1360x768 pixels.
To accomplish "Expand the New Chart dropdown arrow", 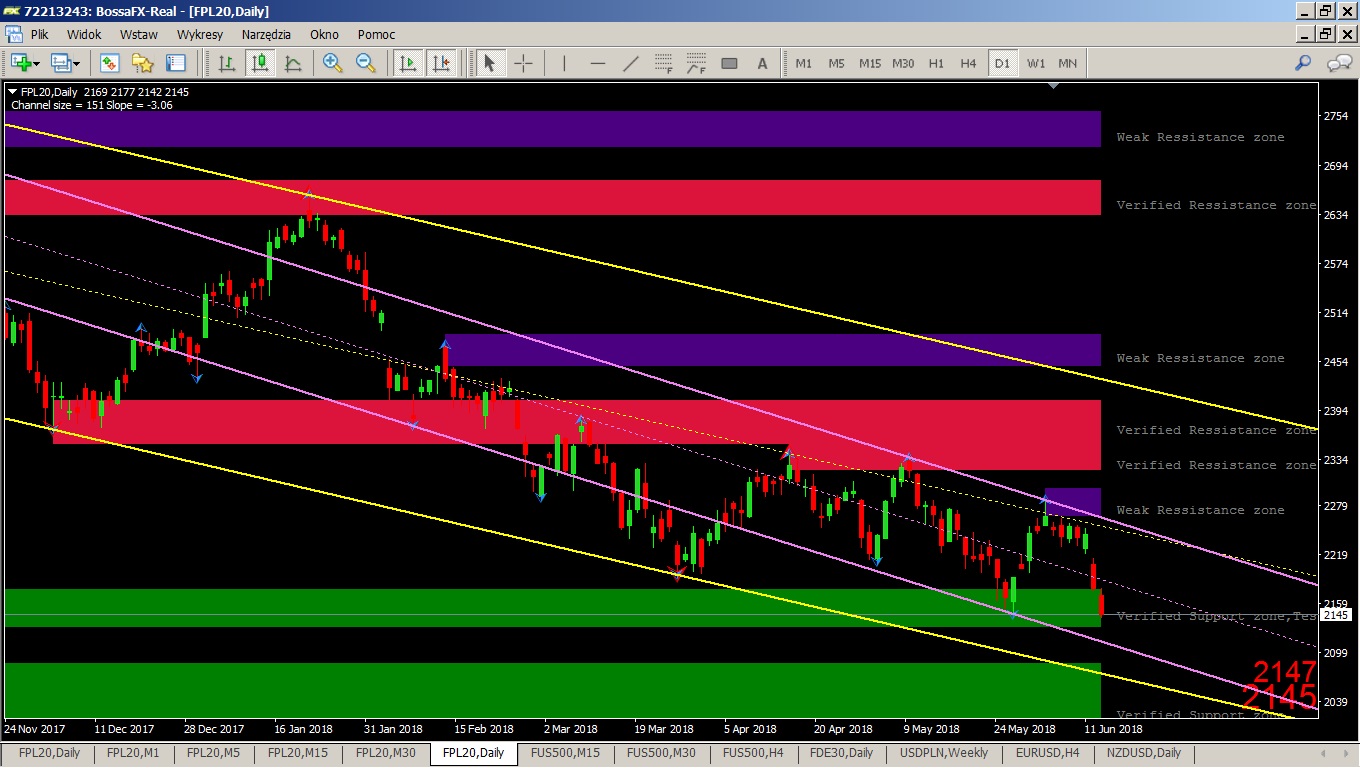I will click(x=36, y=63).
